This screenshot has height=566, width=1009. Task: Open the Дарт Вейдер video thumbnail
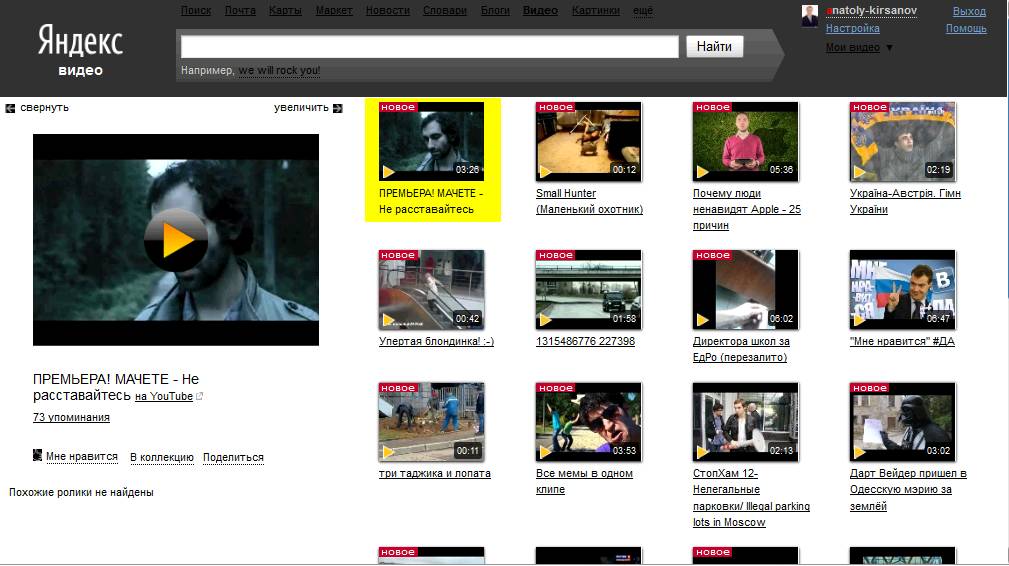pos(902,422)
